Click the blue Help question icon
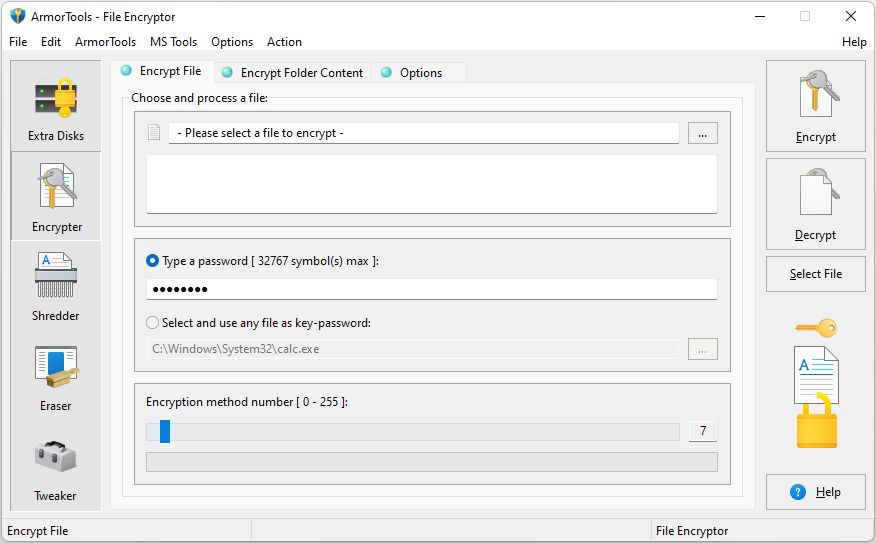 pyautogui.click(x=798, y=492)
